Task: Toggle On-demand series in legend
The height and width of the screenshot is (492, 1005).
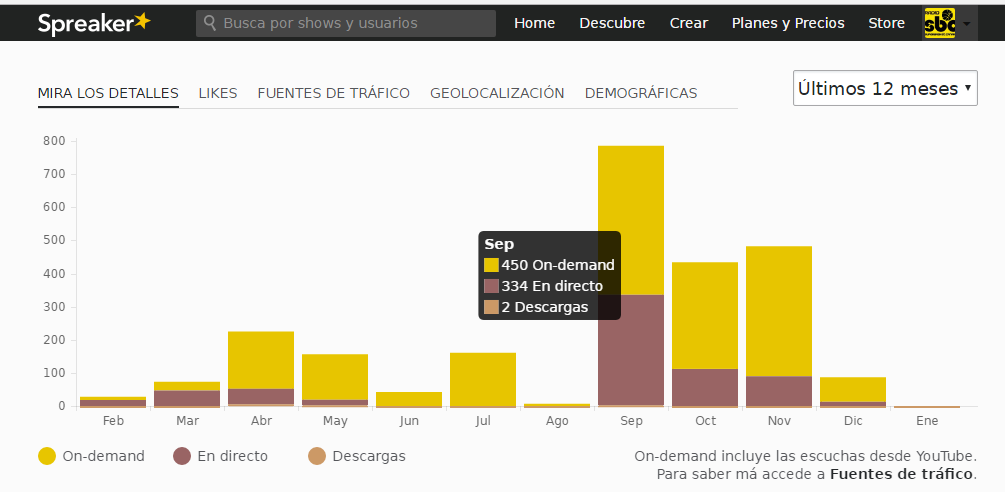Action: point(91,456)
